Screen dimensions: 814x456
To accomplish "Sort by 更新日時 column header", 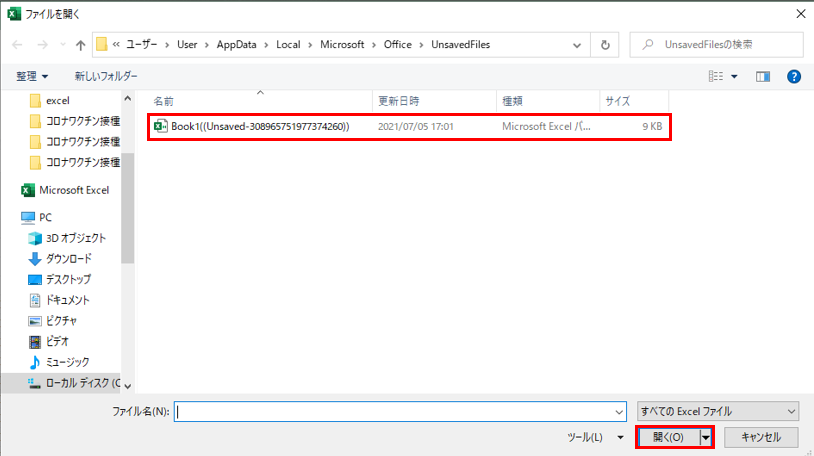I will 397,102.
